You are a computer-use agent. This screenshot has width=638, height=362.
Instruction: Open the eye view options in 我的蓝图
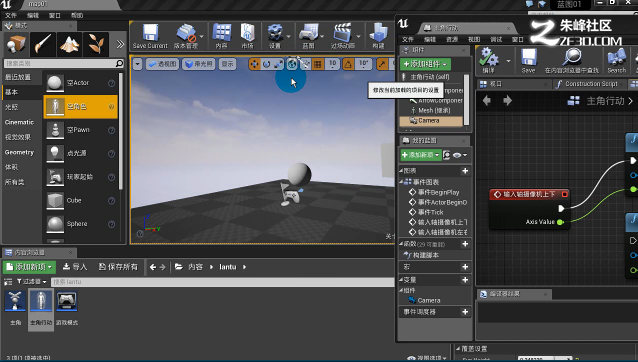coord(460,155)
